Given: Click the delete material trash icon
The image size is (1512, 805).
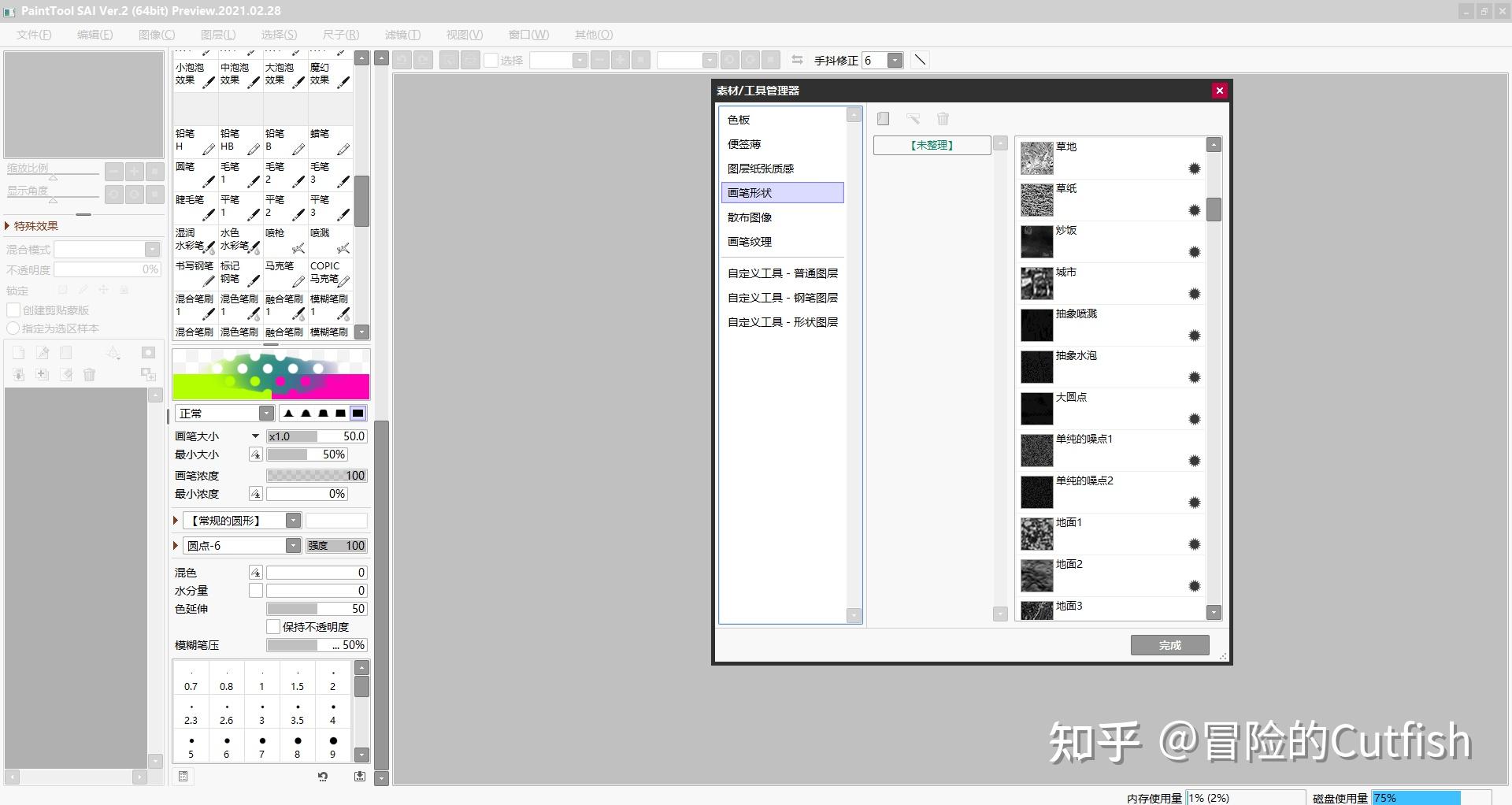Looking at the screenshot, I should pos(943,118).
